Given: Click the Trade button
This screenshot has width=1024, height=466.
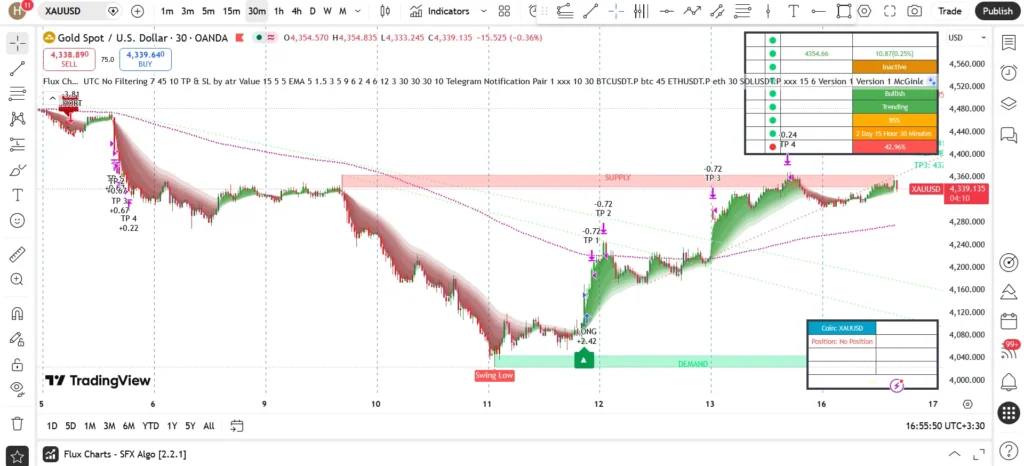Looking at the screenshot, I should click(x=950, y=11).
